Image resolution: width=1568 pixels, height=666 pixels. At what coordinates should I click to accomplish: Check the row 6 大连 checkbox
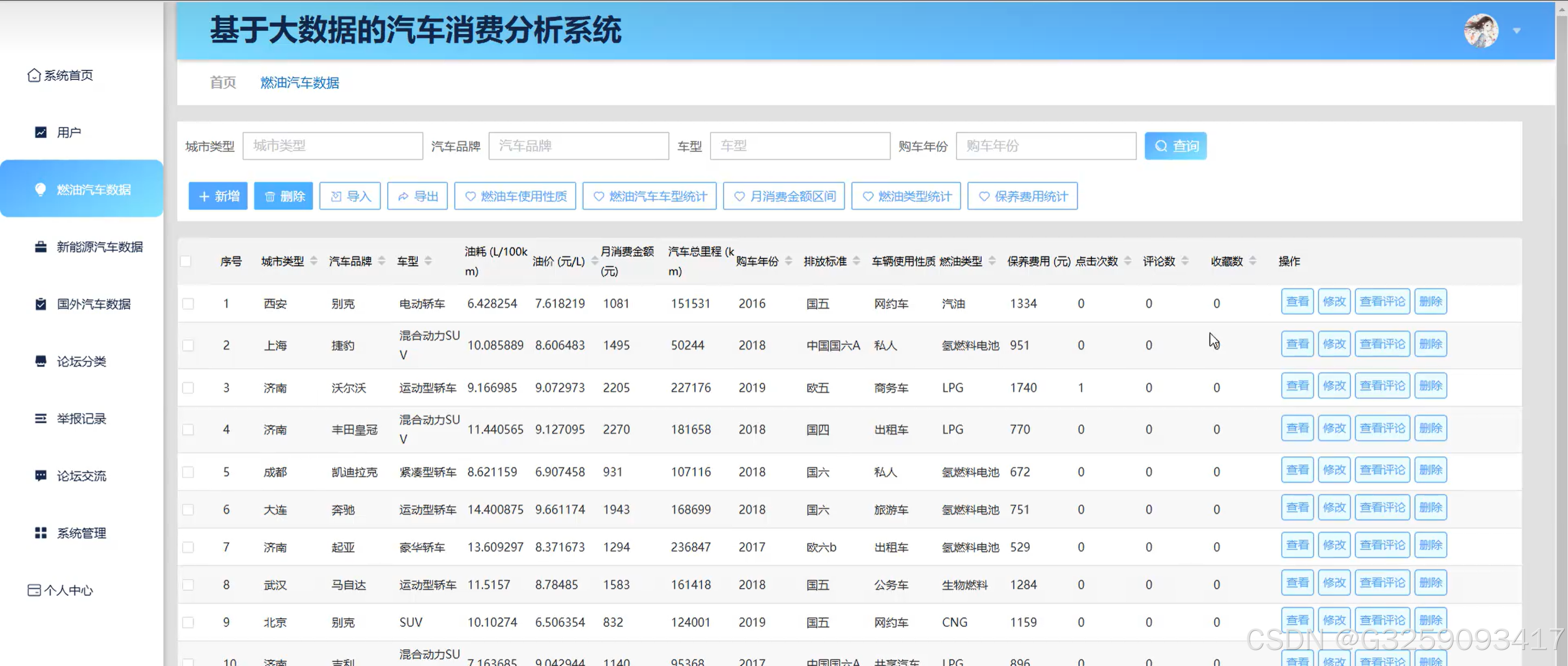pos(188,510)
